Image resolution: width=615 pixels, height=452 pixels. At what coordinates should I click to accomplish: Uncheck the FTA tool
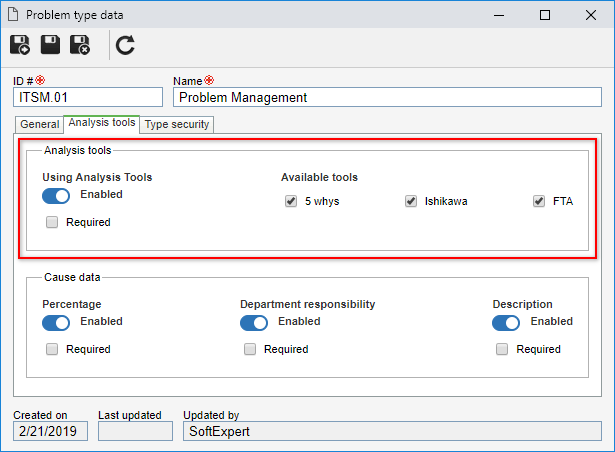(539, 201)
